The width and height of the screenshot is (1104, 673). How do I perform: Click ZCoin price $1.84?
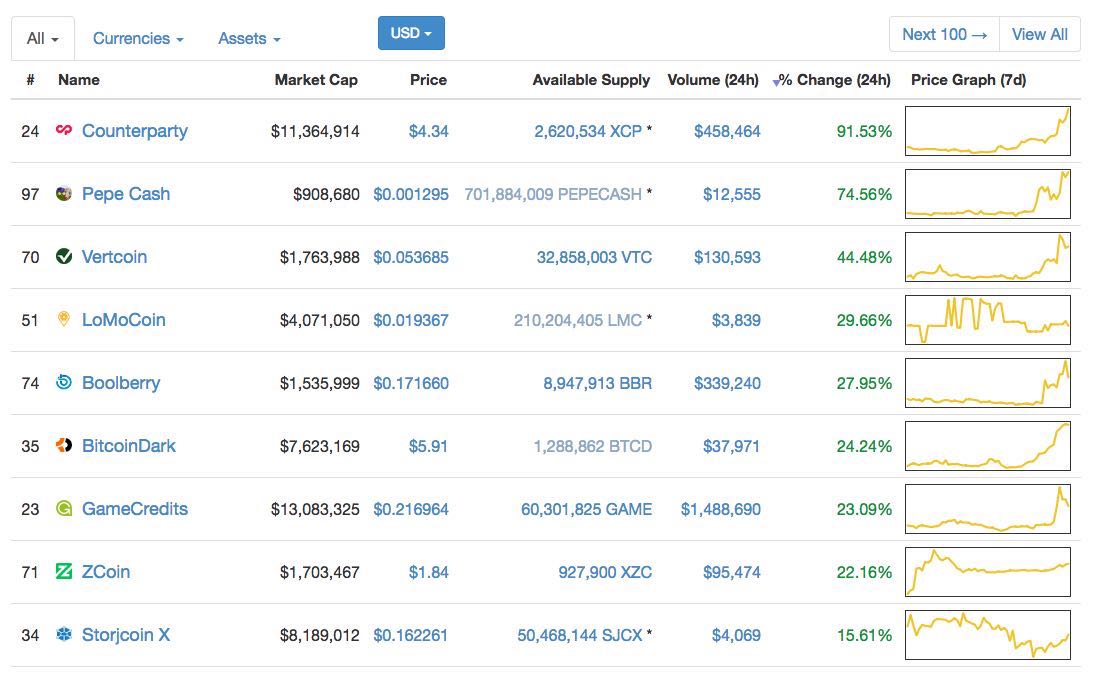pos(428,572)
